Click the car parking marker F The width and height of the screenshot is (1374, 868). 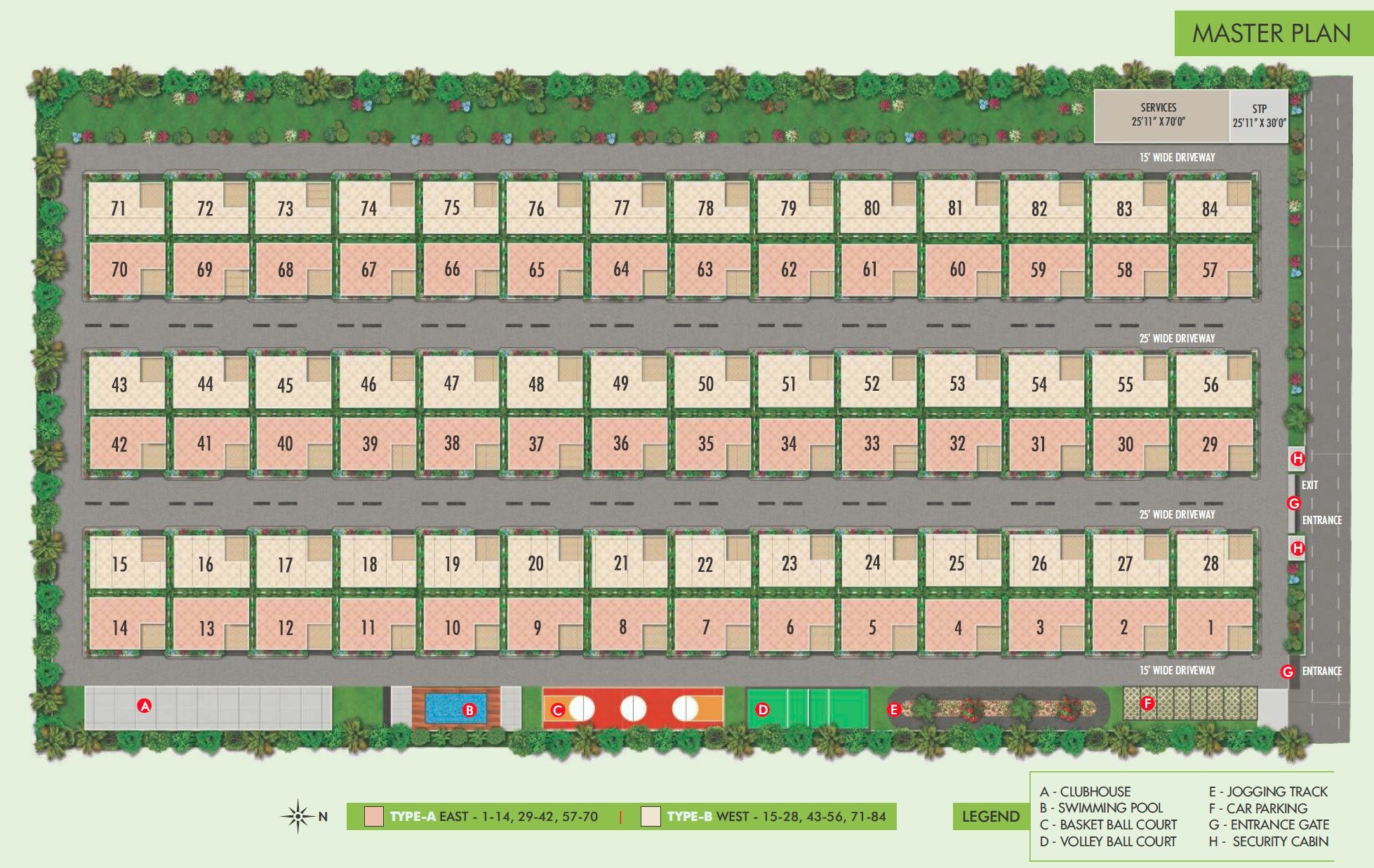1147,702
